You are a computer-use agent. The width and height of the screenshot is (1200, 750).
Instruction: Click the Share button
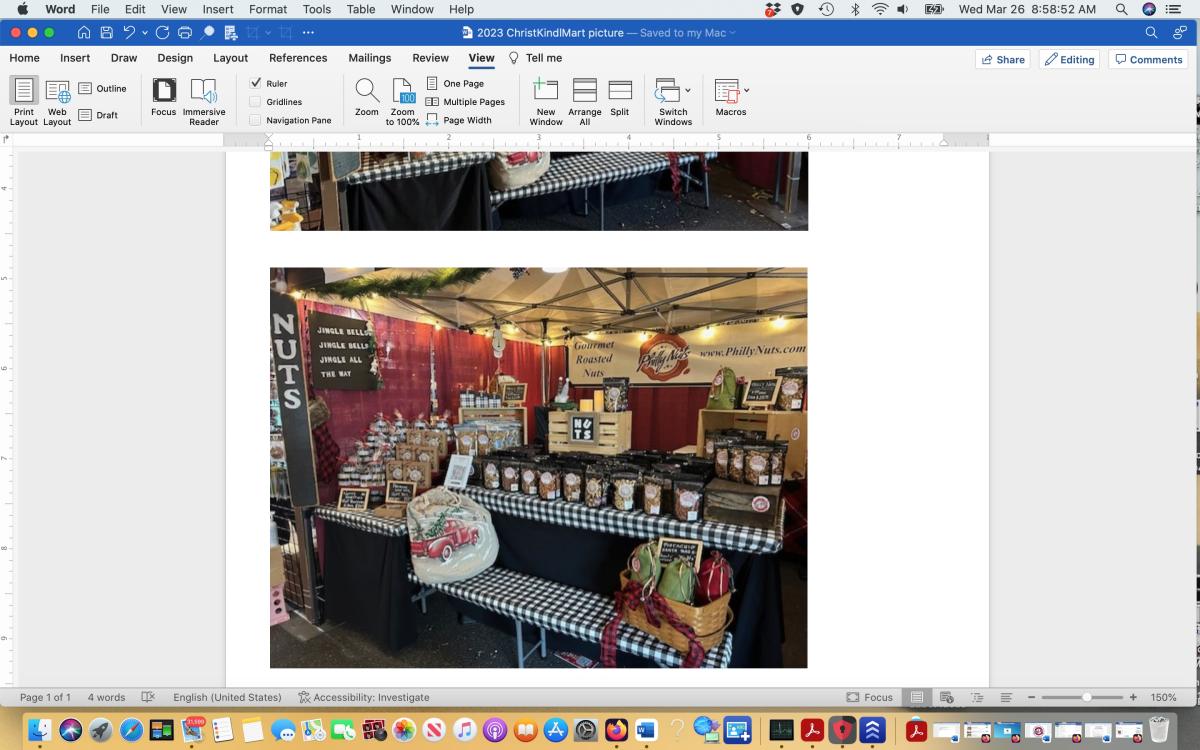1003,59
